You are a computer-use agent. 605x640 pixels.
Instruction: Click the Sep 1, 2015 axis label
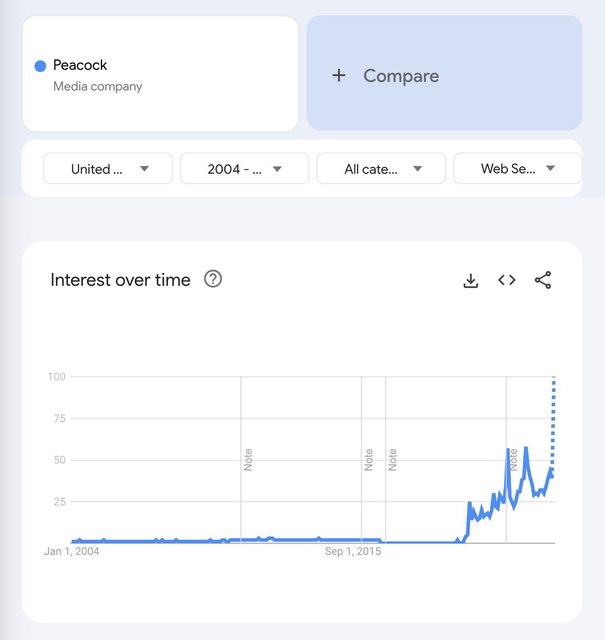pyautogui.click(x=354, y=551)
